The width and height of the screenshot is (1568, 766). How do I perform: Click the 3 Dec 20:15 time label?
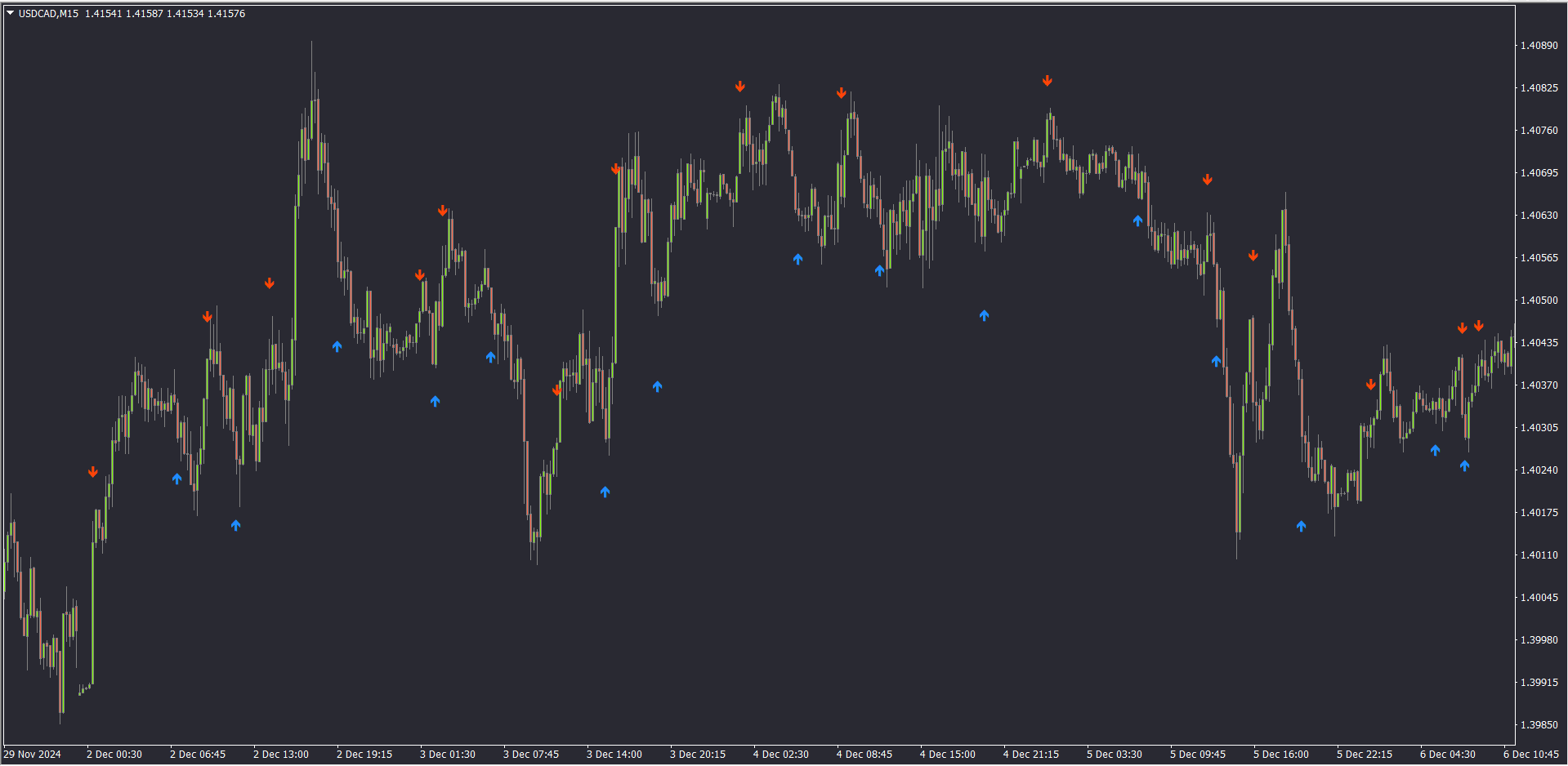(x=698, y=755)
